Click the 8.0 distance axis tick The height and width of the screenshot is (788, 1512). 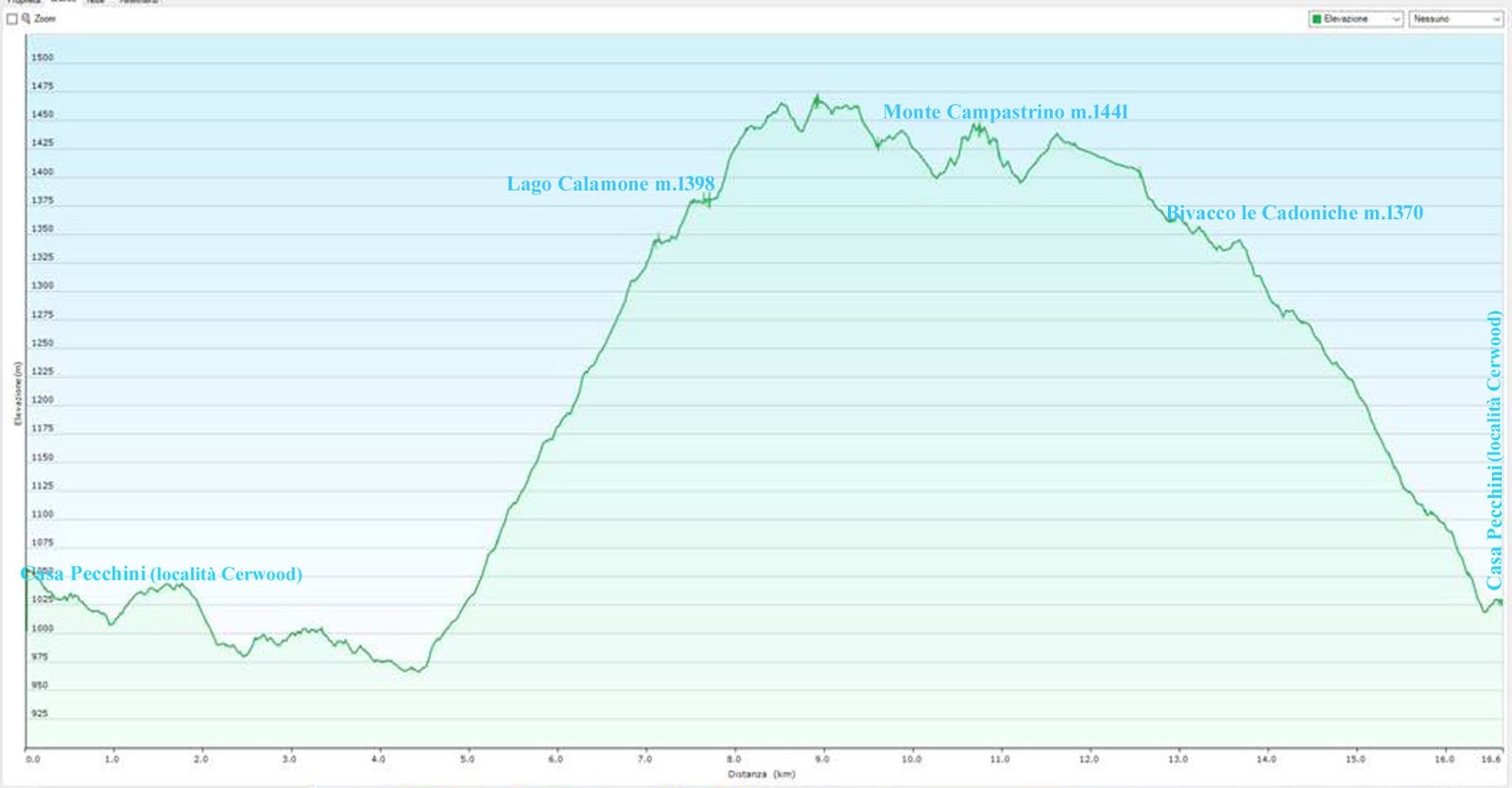733,759
